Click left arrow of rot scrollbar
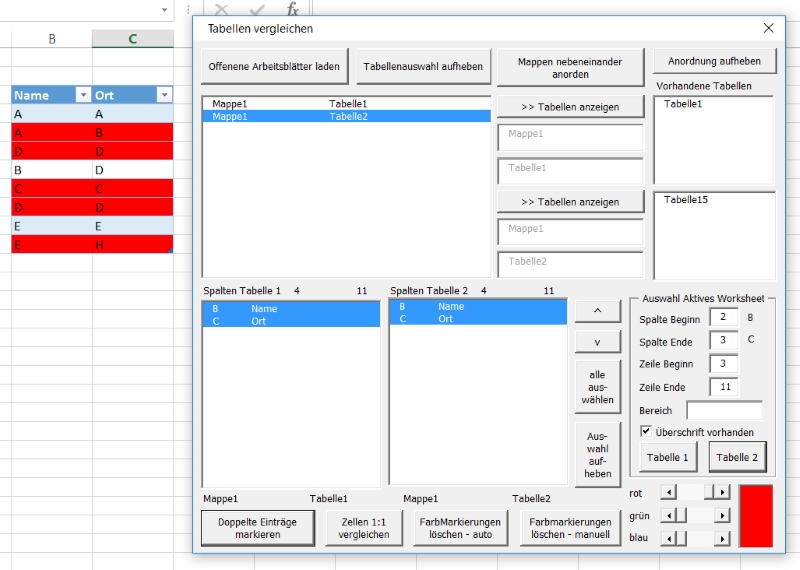The image size is (800, 570). [669, 492]
